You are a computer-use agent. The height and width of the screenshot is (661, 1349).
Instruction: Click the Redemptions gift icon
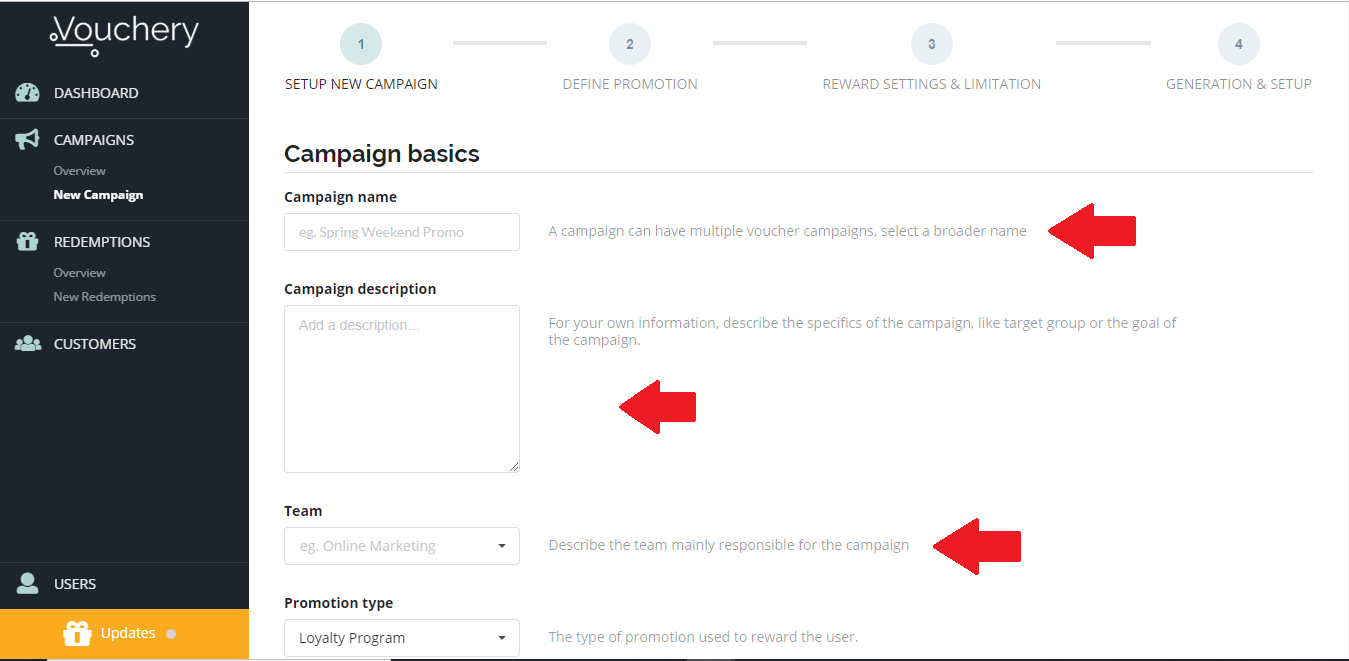(27, 242)
